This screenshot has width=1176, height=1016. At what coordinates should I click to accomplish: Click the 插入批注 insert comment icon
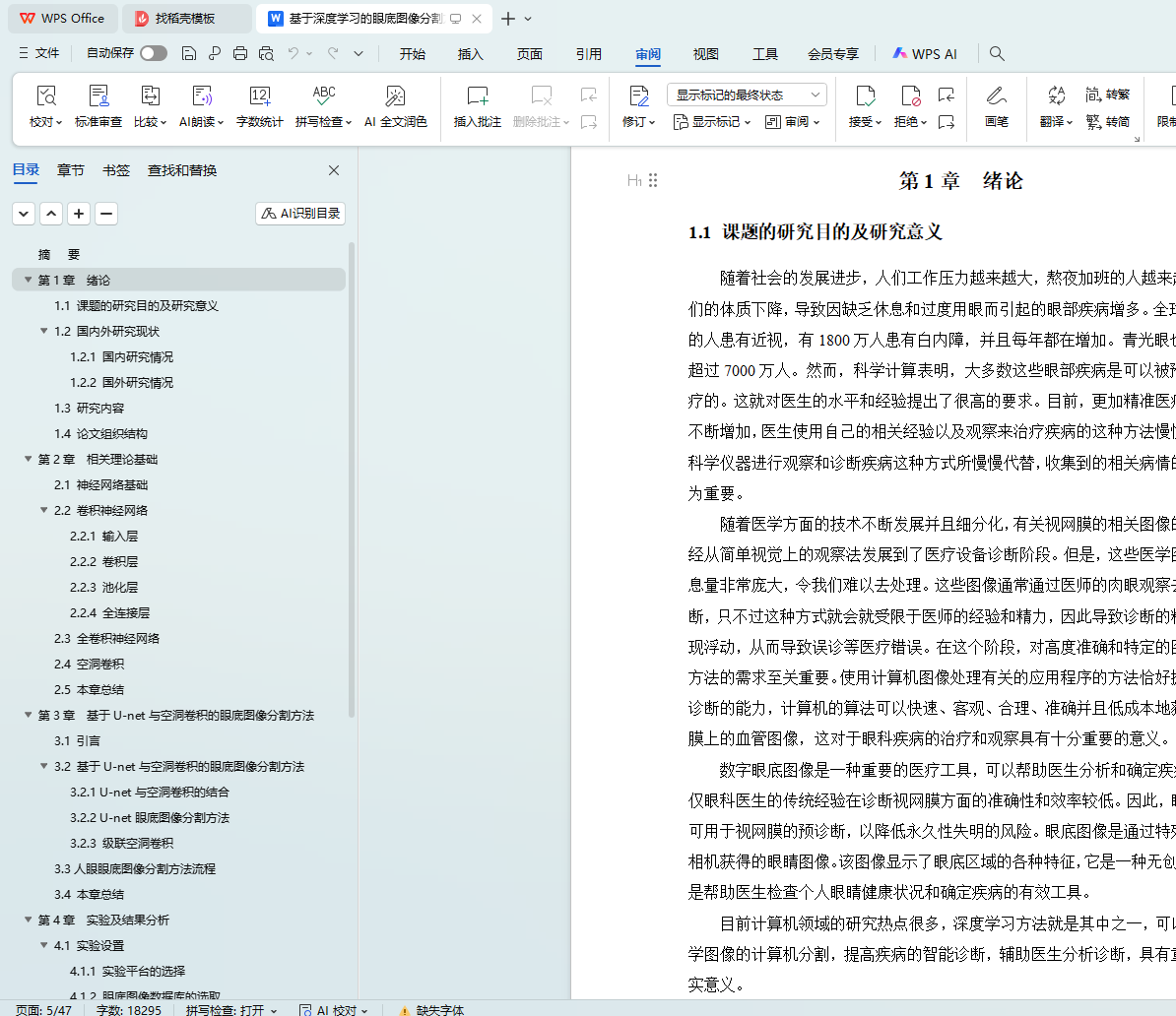[x=478, y=96]
